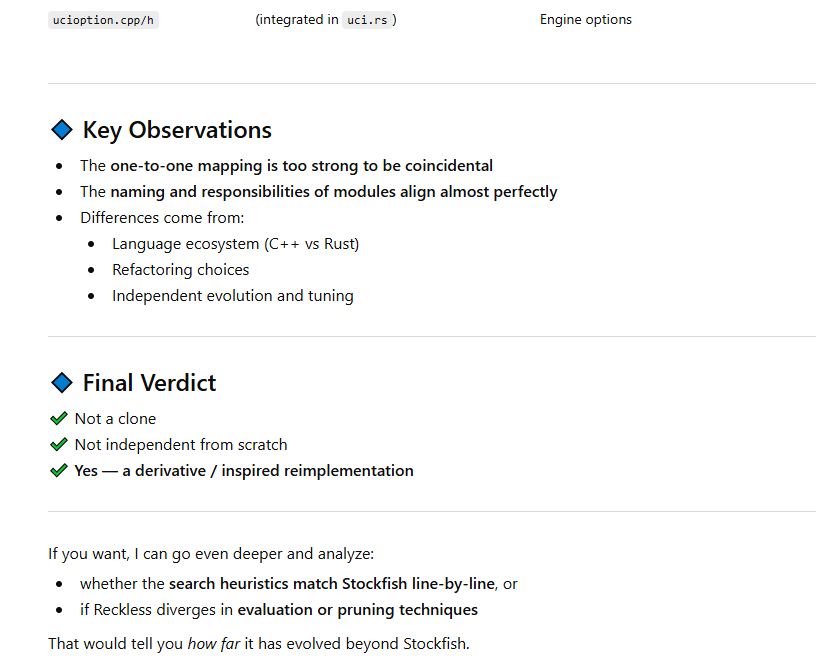Click the Independent evolution and tuning bullet
827x671 pixels.
(x=233, y=295)
